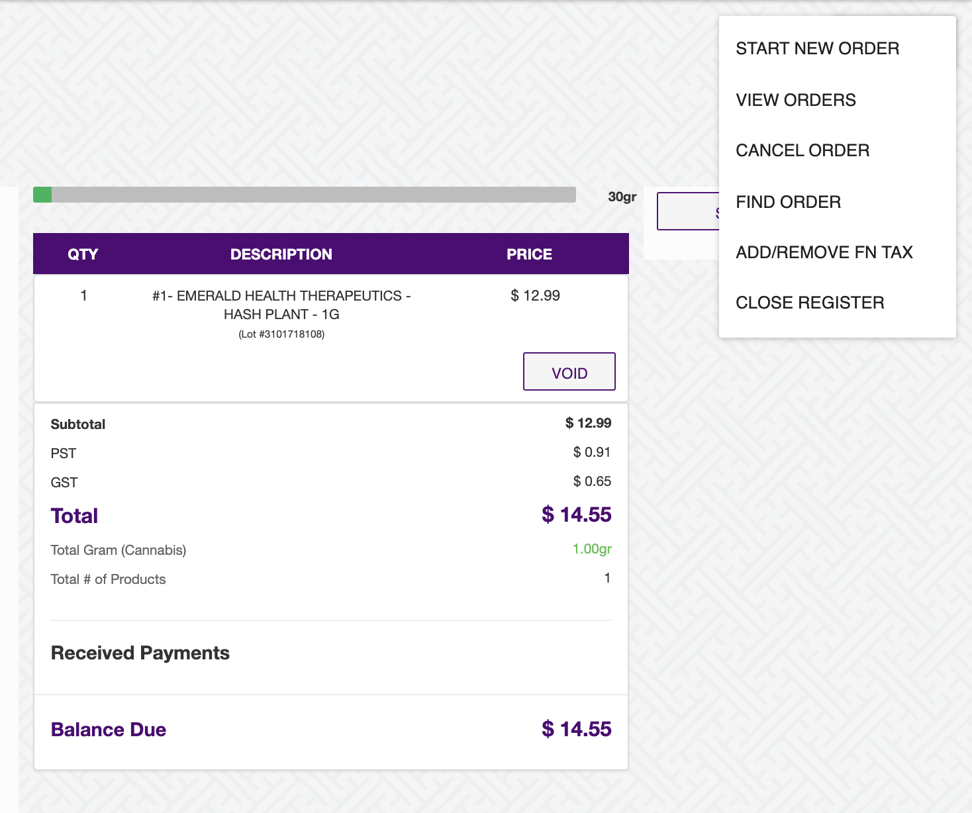972x813 pixels.
Task: Click ADD/REMOVE FN TAX
Action: (x=824, y=252)
